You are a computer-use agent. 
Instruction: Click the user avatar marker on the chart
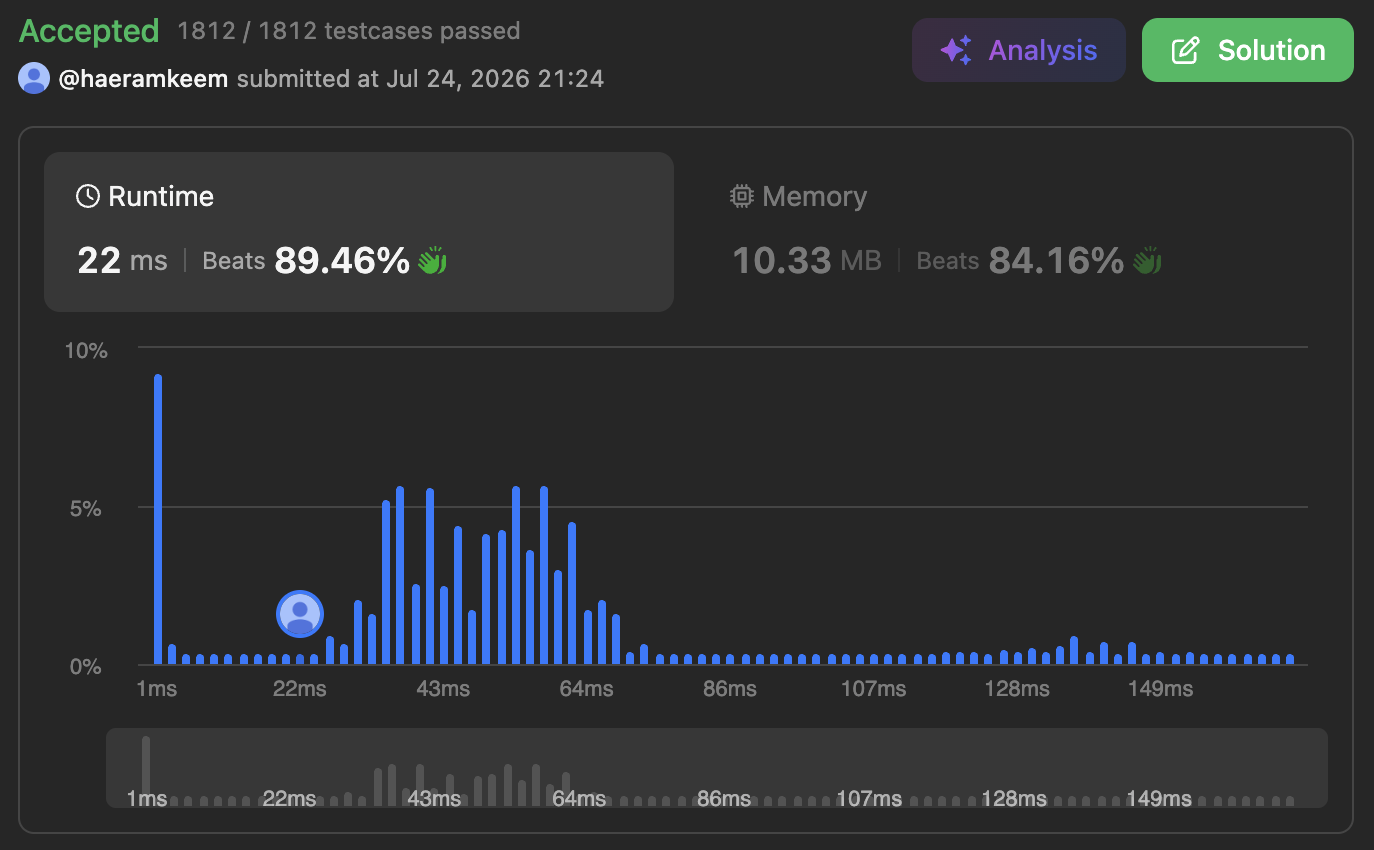click(x=300, y=613)
